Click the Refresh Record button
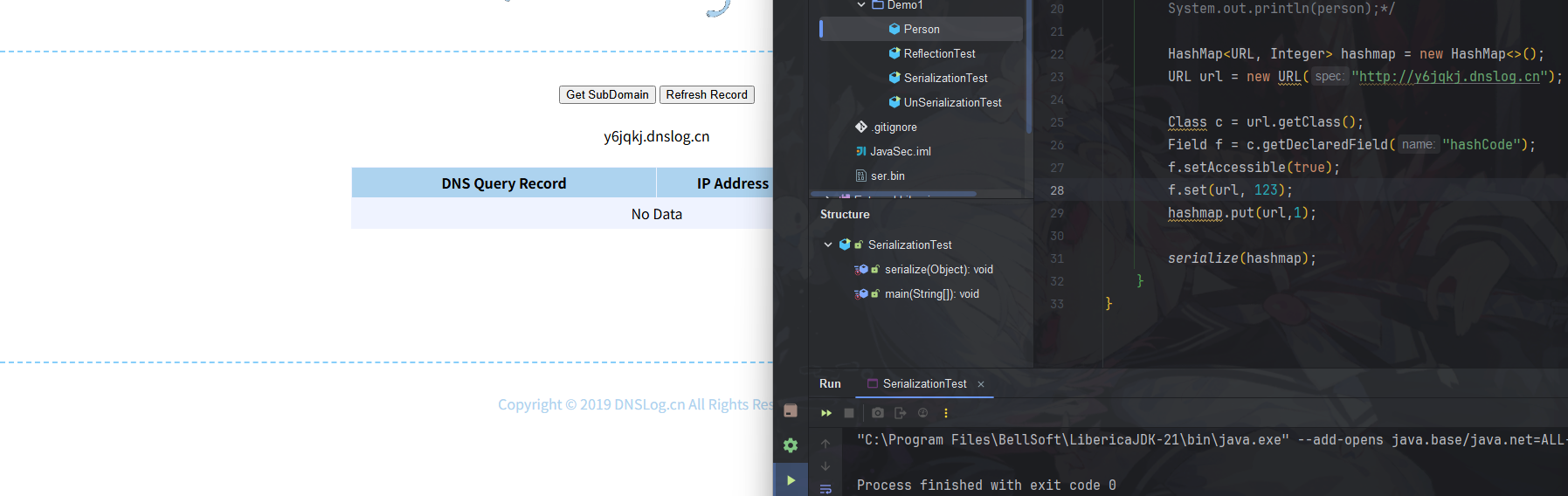The height and width of the screenshot is (496, 1568). (707, 94)
